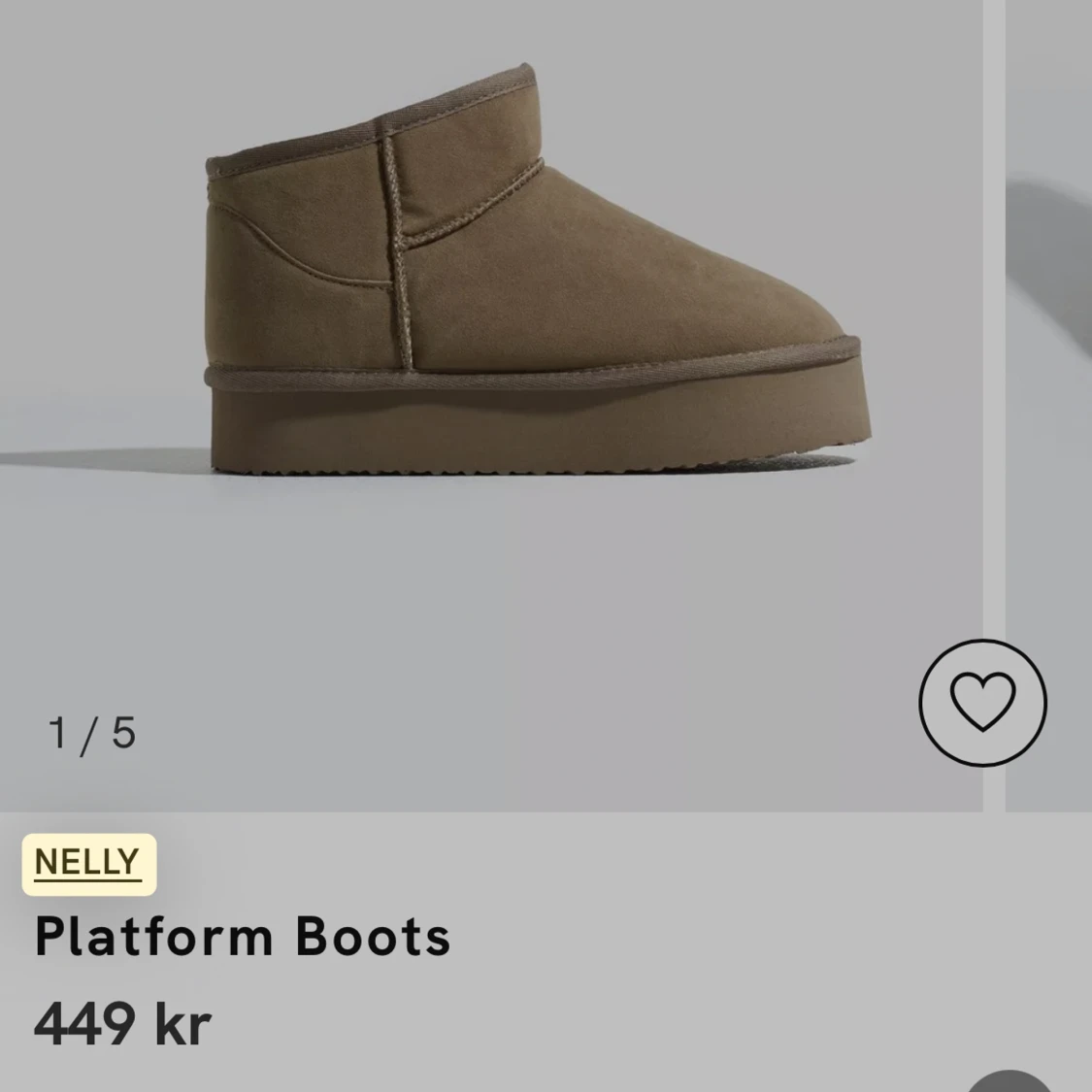Show the next product image peeking at right edge
The height and width of the screenshot is (1092, 1092).
(1049, 406)
